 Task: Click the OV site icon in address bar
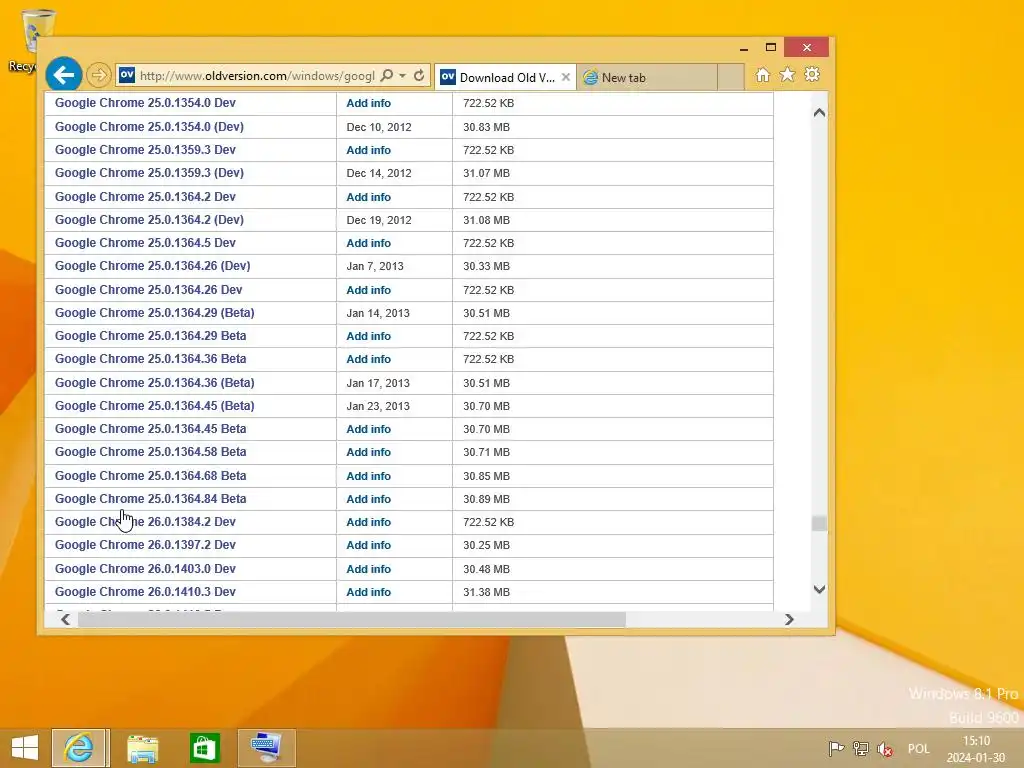[127, 75]
